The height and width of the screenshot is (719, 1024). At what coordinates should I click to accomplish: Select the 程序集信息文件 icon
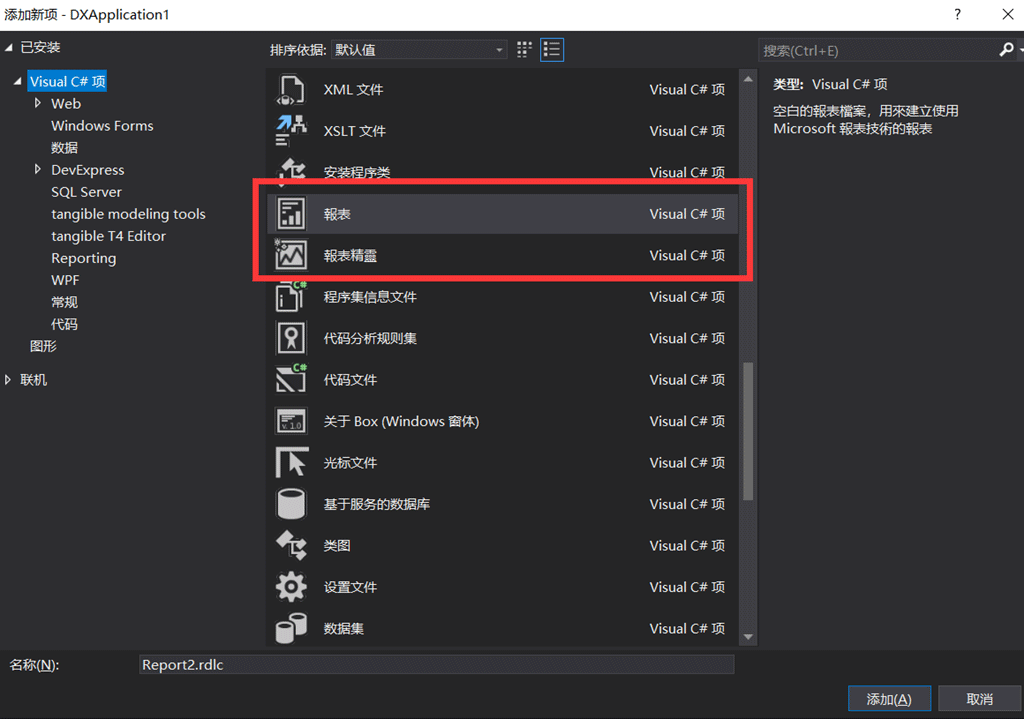291,297
